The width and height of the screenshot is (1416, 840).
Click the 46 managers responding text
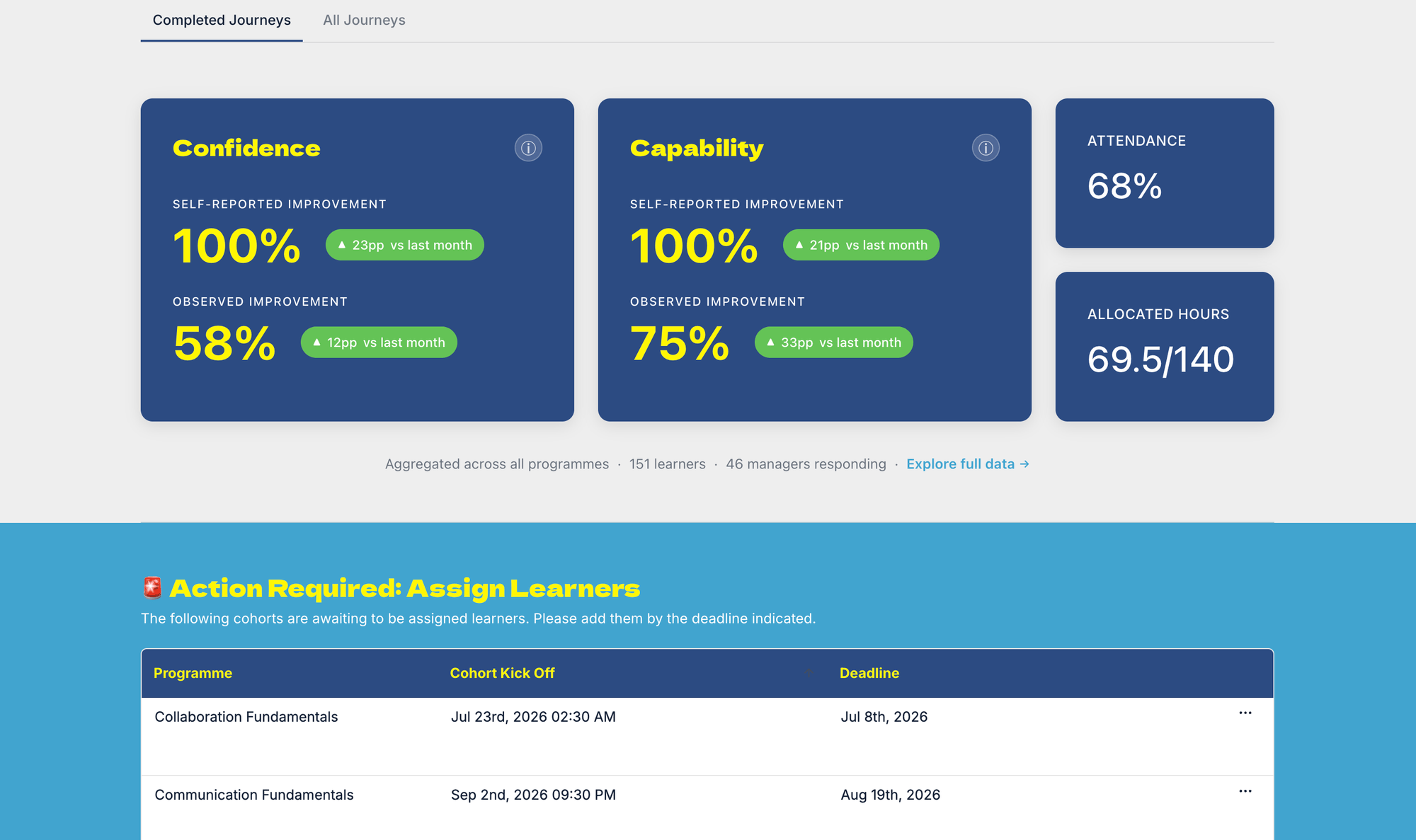click(x=806, y=464)
